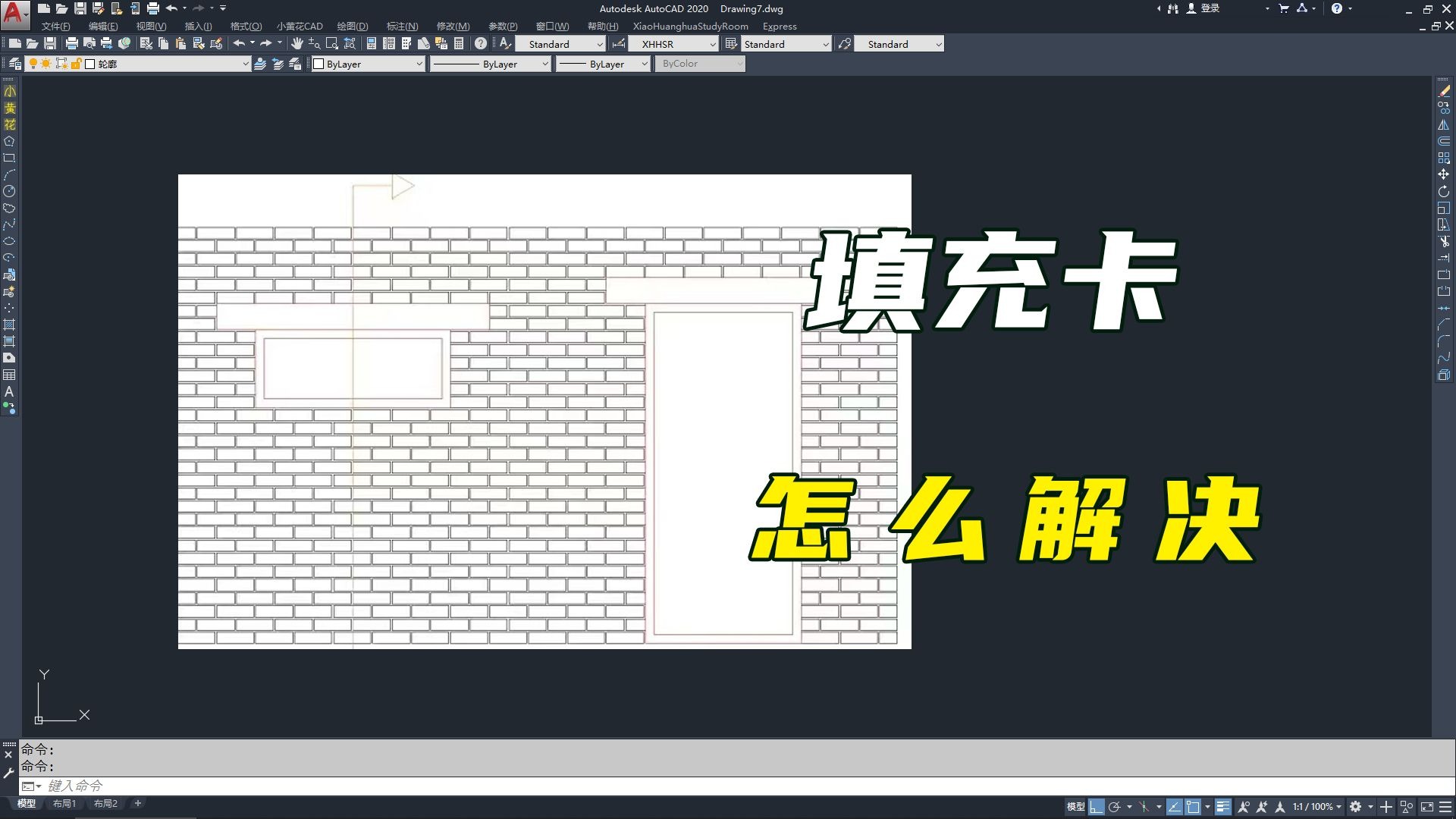Switch to the 布局1 tab
Image resolution: width=1456 pixels, height=819 pixels.
[x=64, y=803]
